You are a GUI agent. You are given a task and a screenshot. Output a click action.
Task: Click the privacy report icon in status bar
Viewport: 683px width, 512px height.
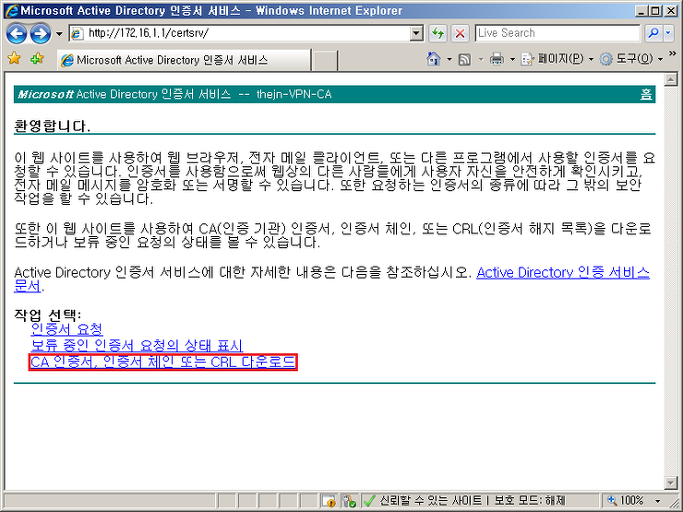(x=330, y=502)
